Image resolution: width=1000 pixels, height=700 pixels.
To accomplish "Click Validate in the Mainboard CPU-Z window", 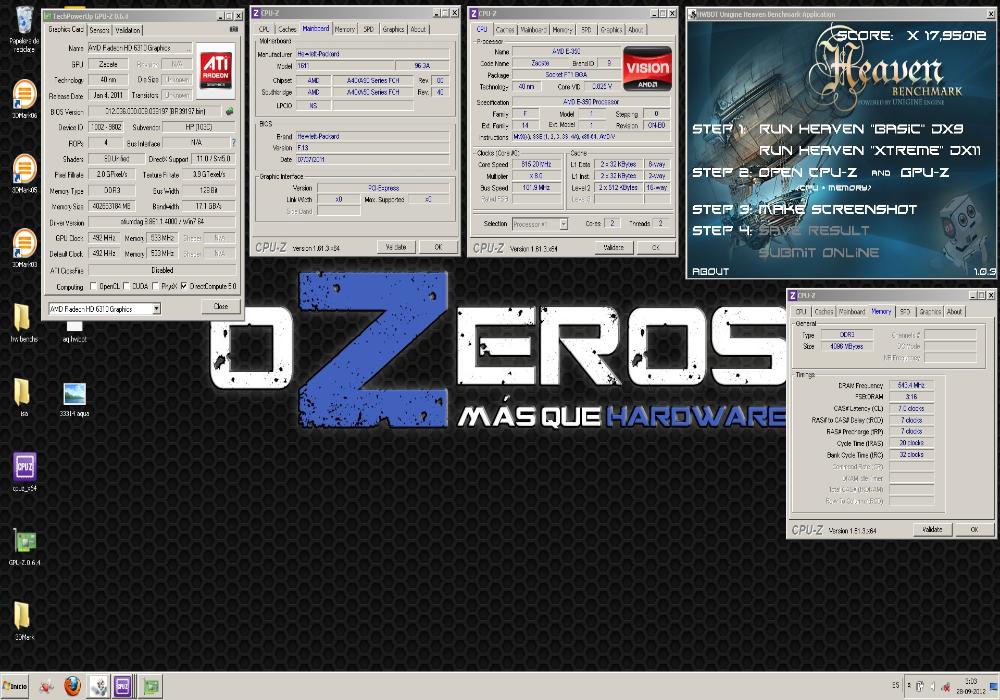I will tap(396, 247).
